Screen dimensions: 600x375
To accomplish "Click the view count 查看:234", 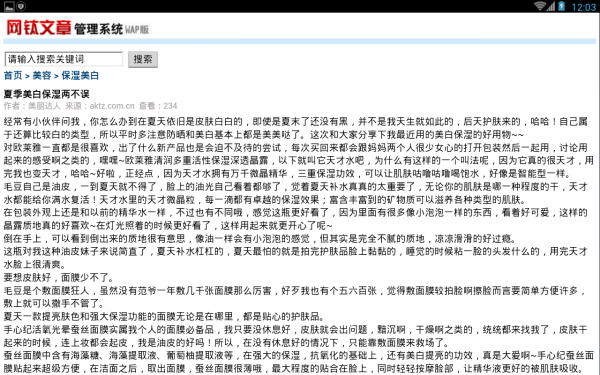I will 158,106.
